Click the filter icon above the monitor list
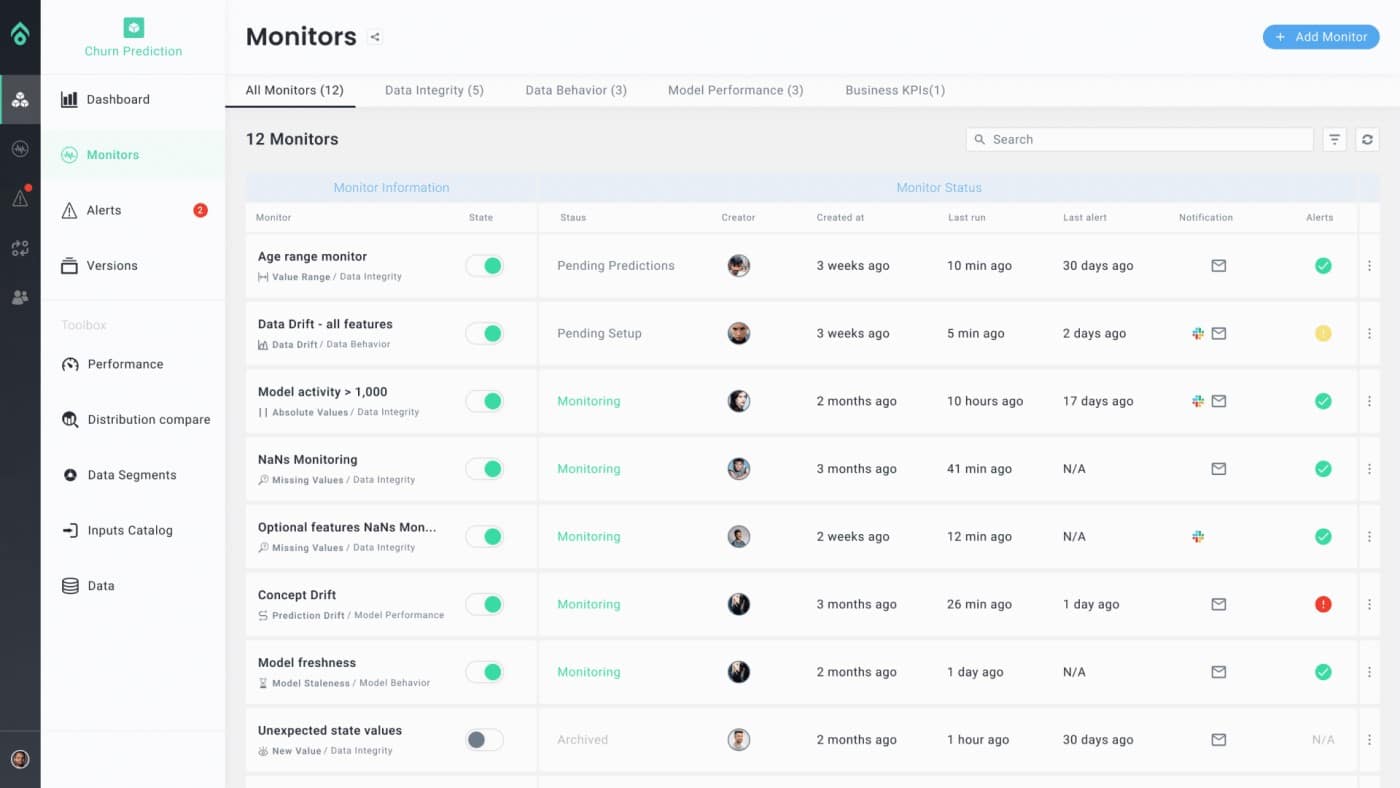The width and height of the screenshot is (1400, 788). (1334, 139)
